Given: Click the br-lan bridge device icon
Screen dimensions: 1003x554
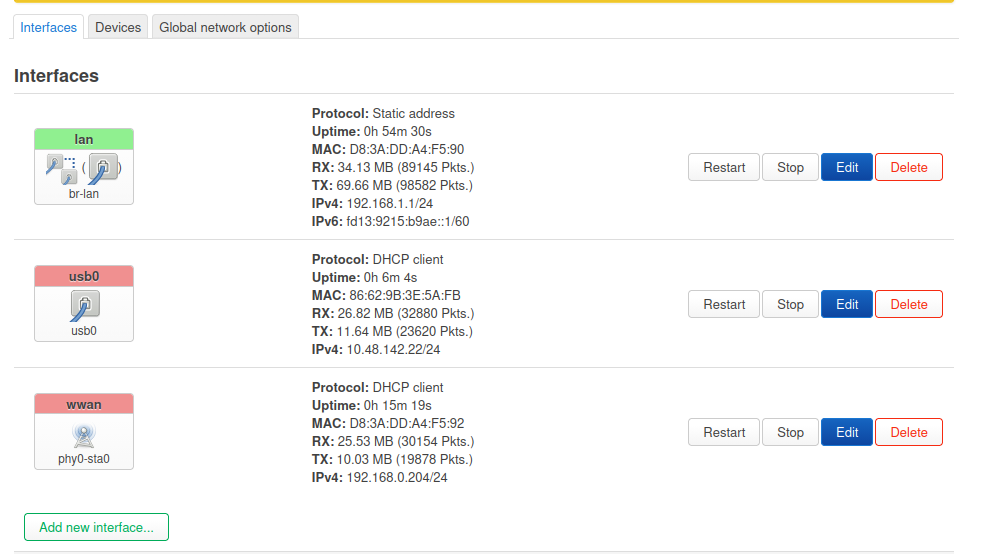Looking at the screenshot, I should (x=60, y=167).
